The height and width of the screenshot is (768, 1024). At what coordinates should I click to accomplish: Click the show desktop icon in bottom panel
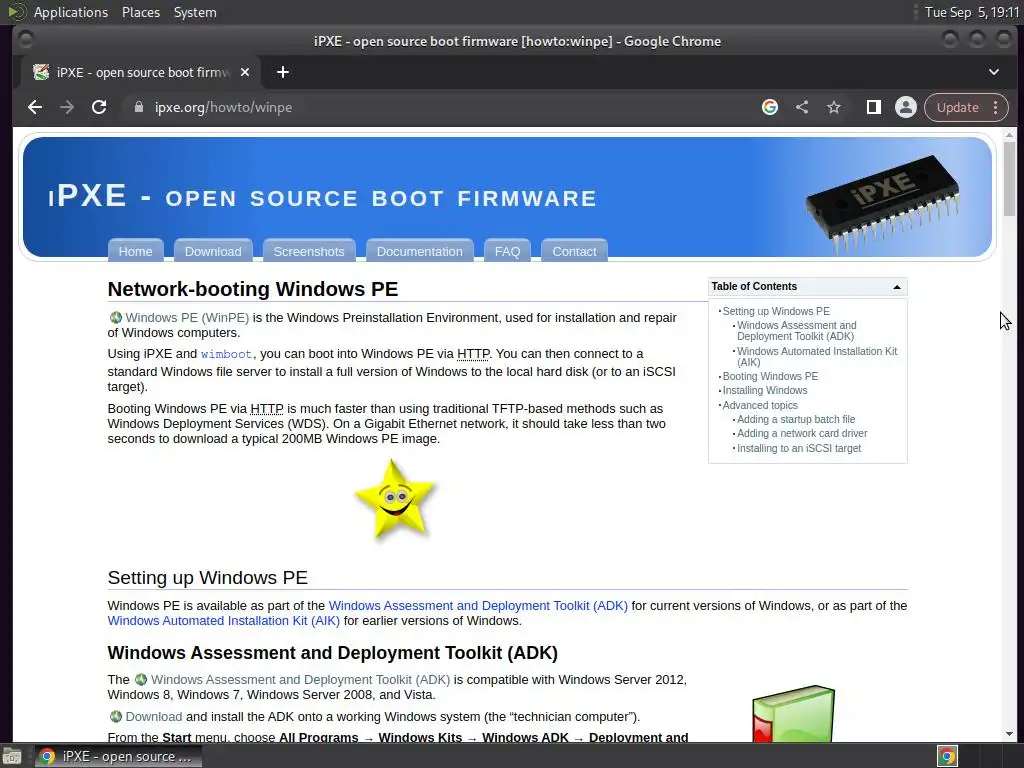(x=12, y=756)
